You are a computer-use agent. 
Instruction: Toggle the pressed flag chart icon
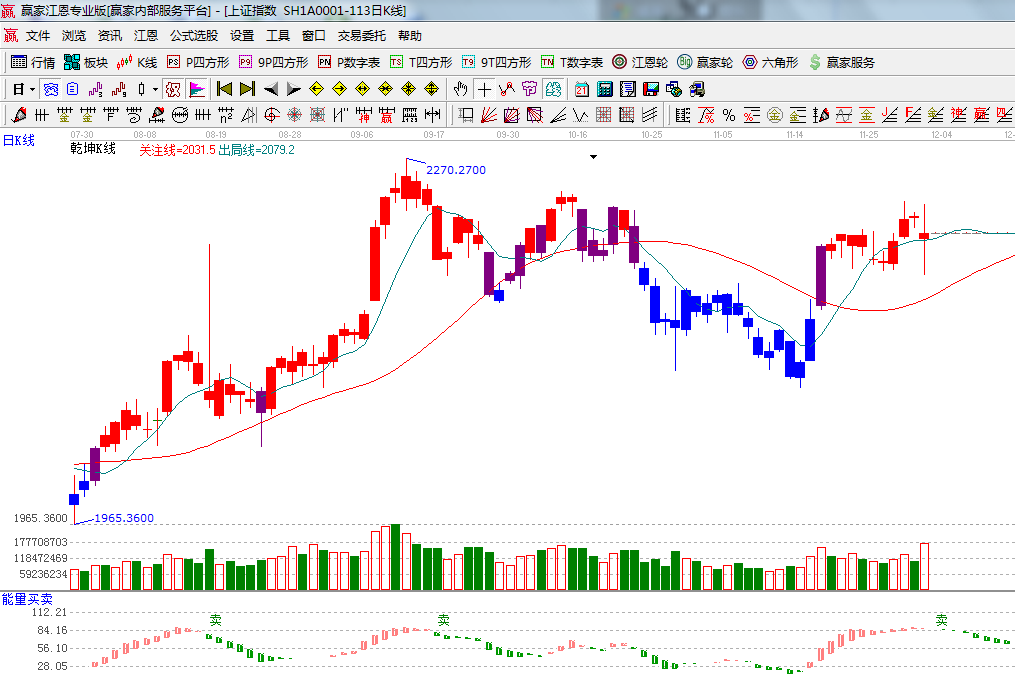pyautogui.click(x=196, y=89)
